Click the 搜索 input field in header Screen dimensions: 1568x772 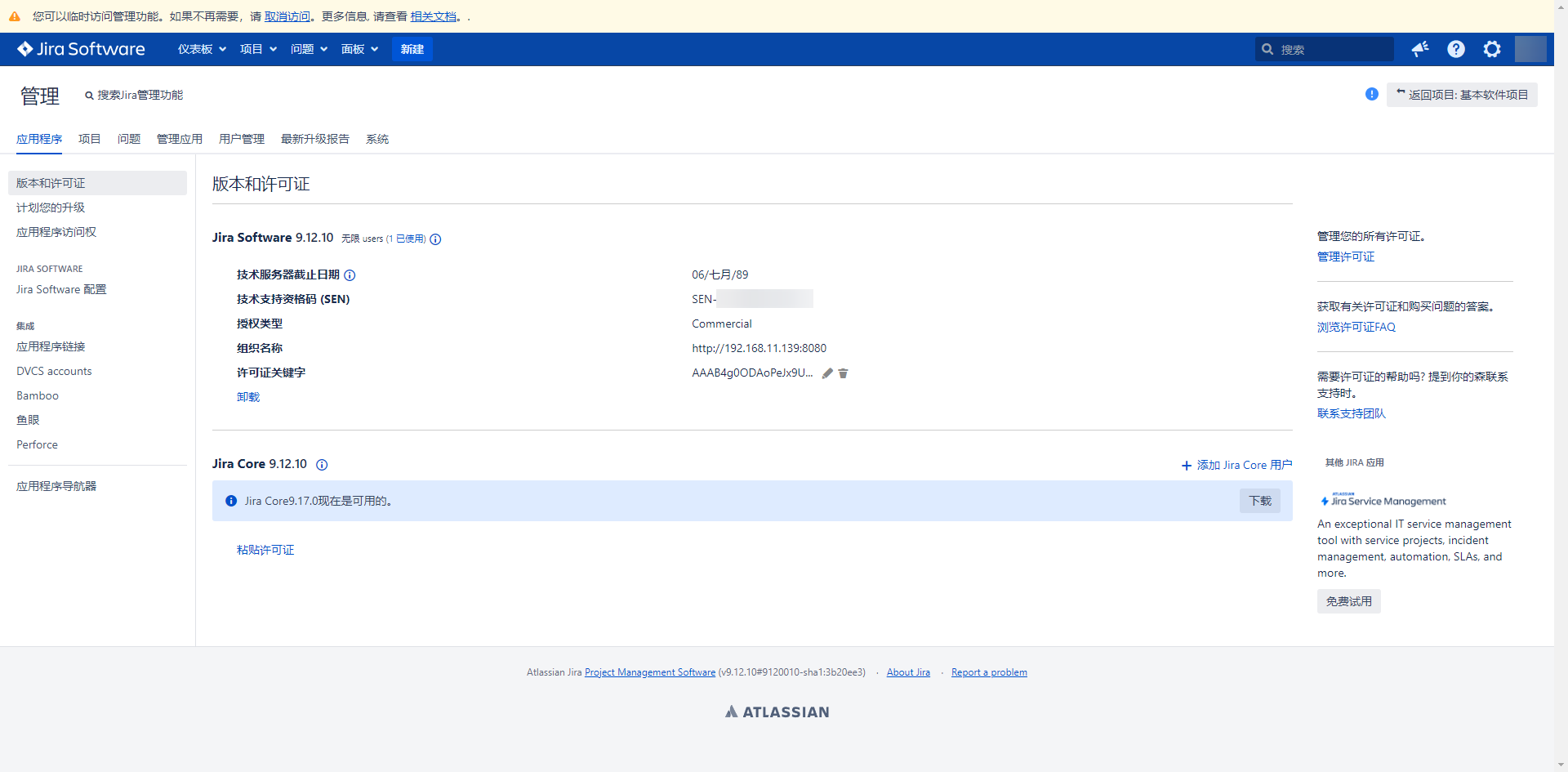(x=1331, y=50)
